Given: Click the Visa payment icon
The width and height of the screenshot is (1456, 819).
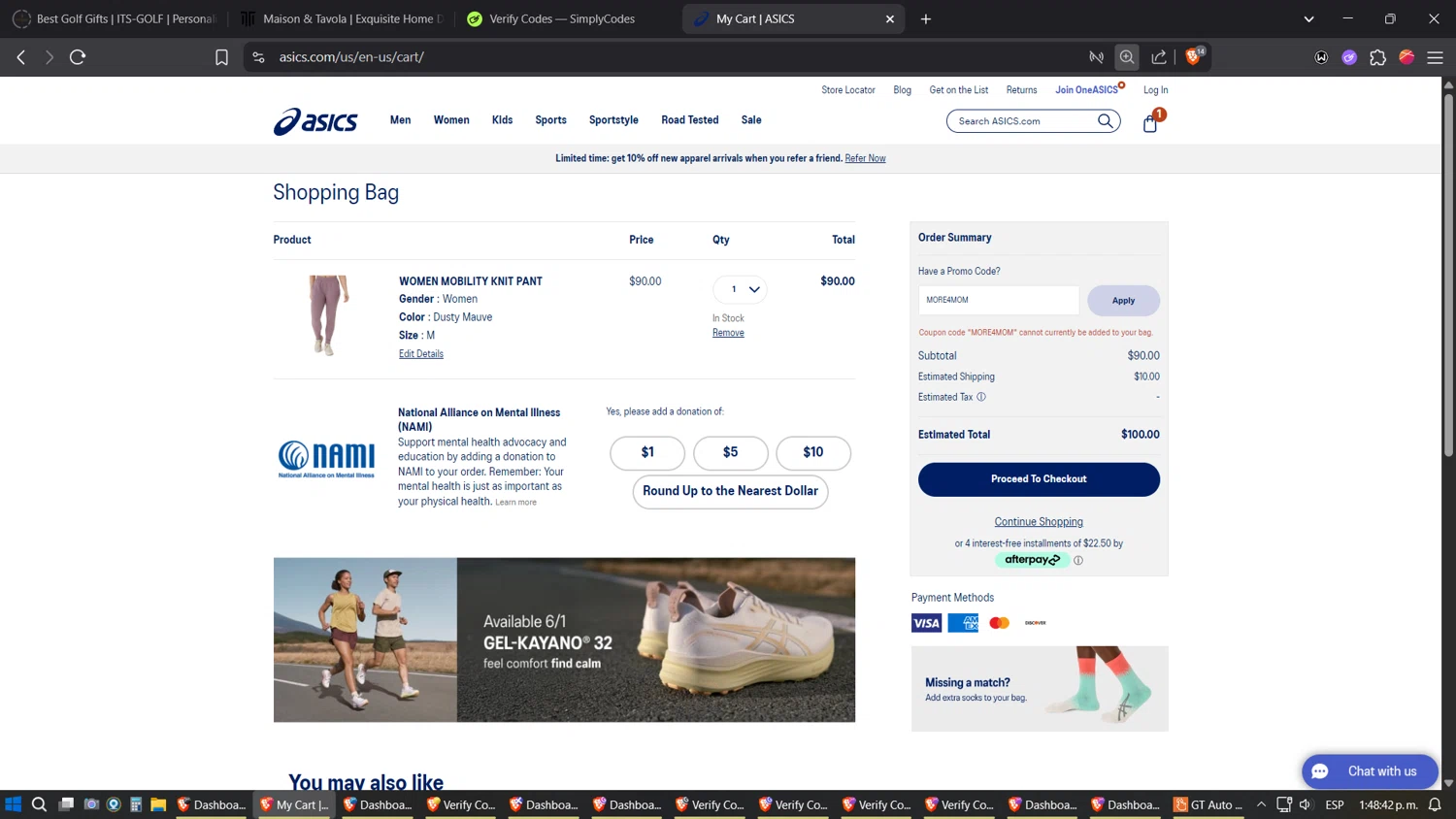Looking at the screenshot, I should click(926, 623).
